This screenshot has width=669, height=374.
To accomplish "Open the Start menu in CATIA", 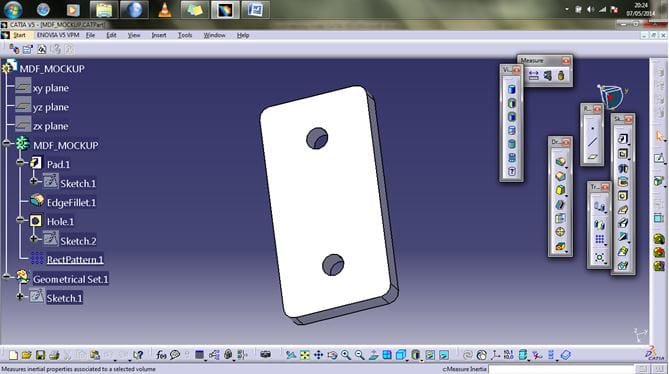I will click(19, 35).
